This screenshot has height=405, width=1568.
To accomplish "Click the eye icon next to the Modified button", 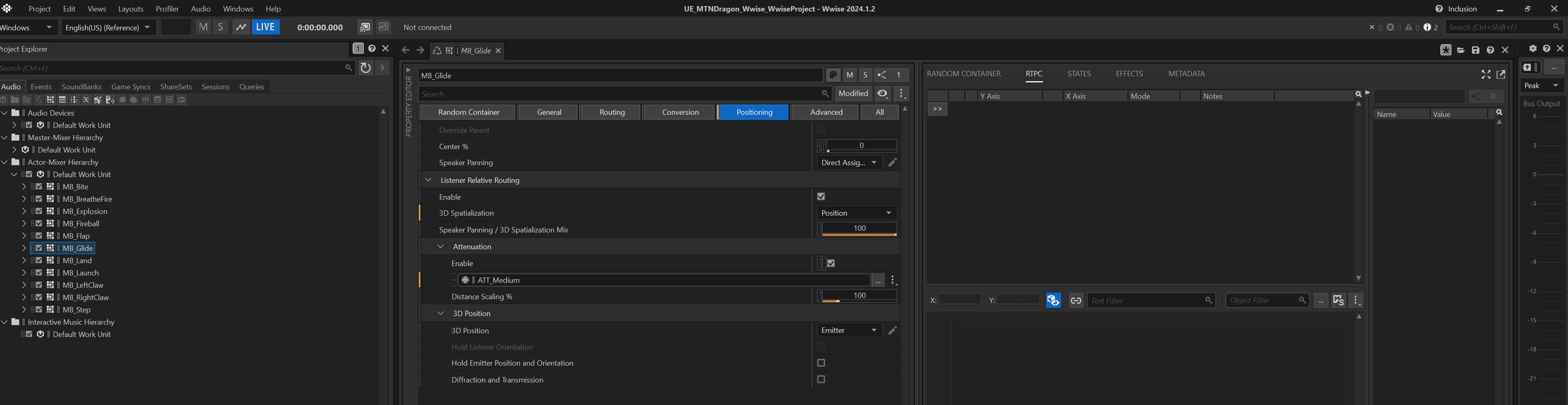I will click(x=882, y=93).
